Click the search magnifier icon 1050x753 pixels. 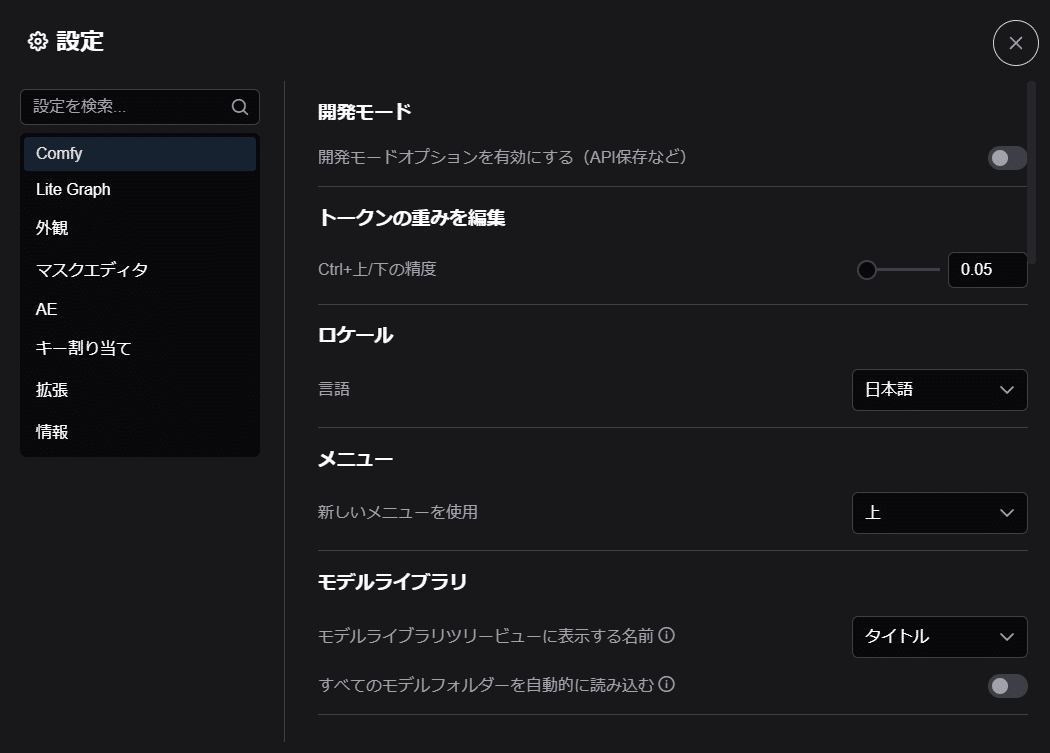[240, 107]
